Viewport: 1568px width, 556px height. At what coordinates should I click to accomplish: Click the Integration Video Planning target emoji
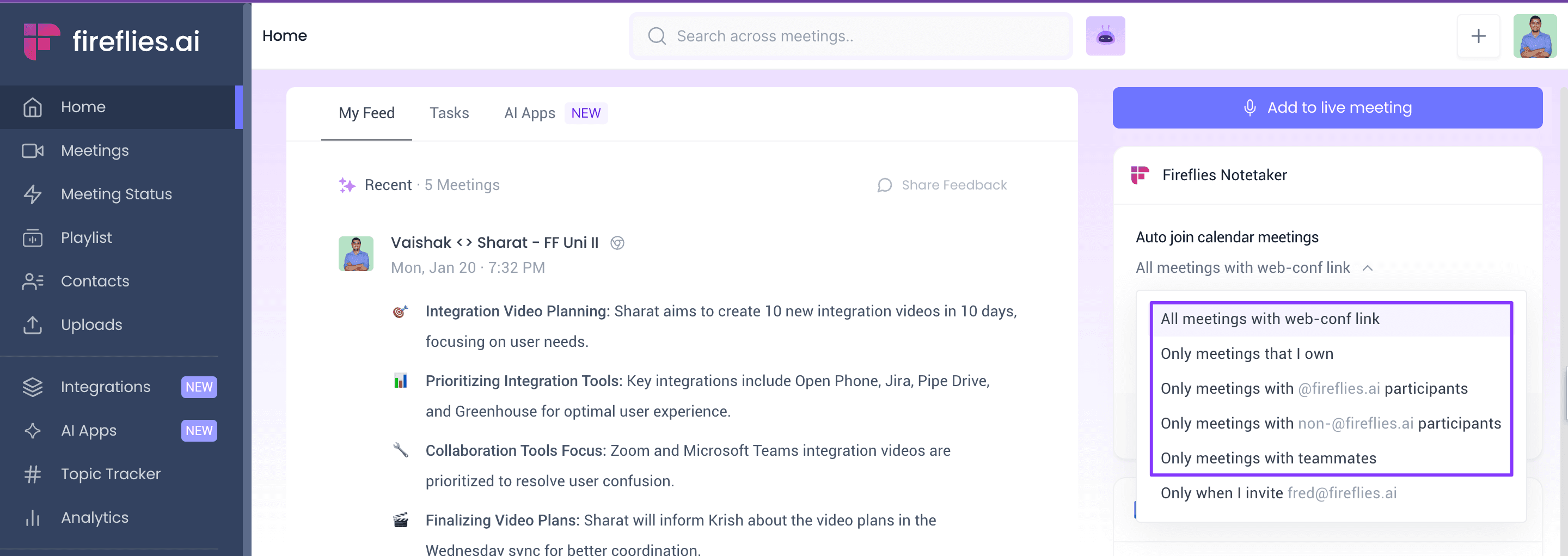[400, 312]
